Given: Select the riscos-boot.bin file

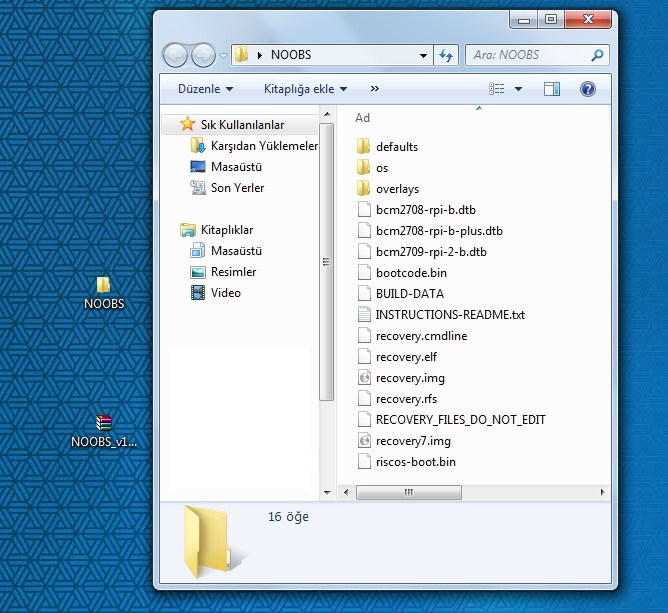Looking at the screenshot, I should click(x=406, y=462).
